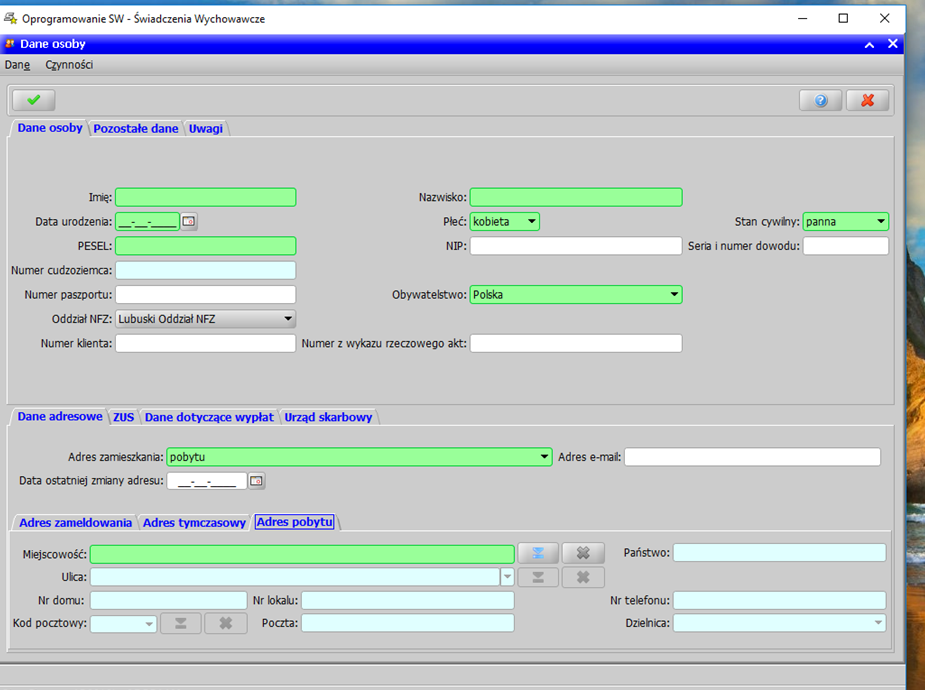
Task: Focus the Seria i numer dowodu field
Action: [x=846, y=246]
